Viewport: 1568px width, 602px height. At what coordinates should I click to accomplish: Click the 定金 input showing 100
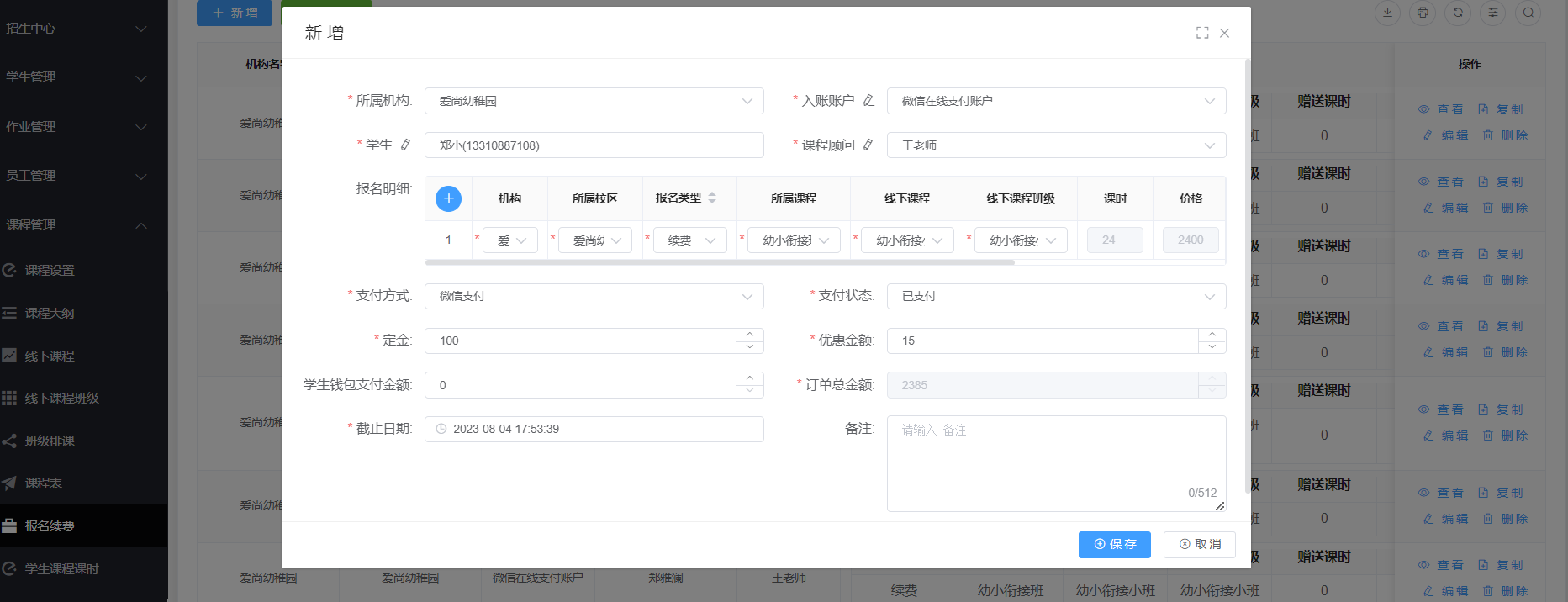(580, 341)
